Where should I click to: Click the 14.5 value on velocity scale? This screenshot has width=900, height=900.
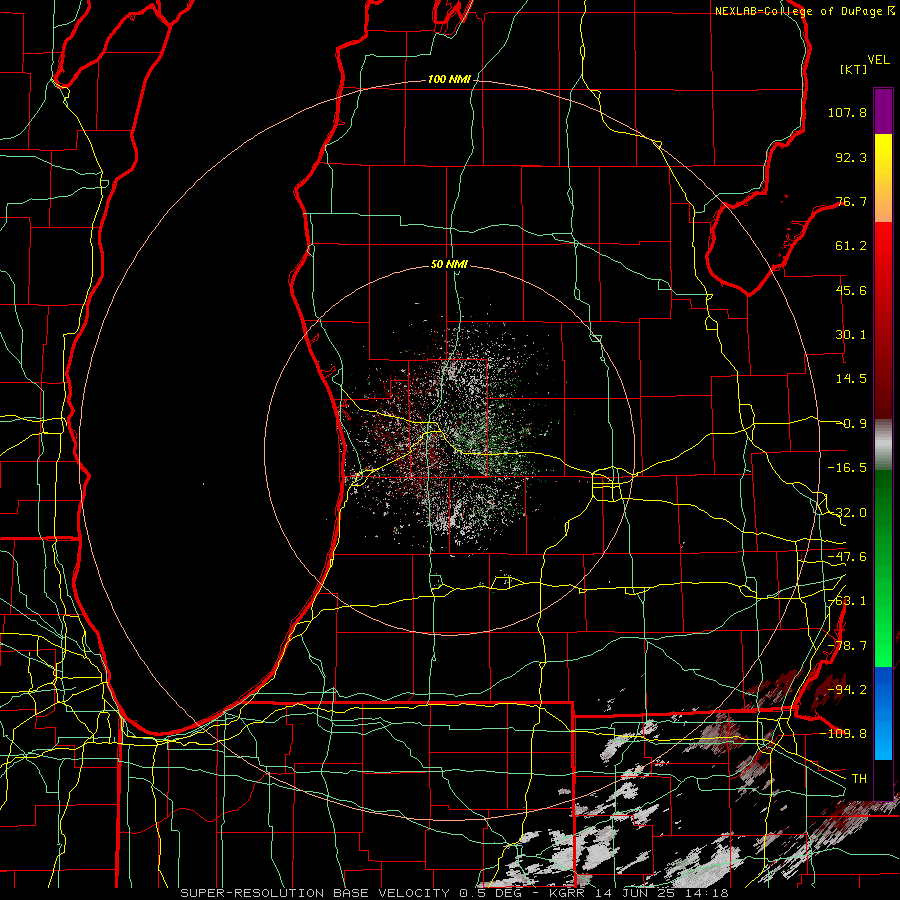pos(851,379)
